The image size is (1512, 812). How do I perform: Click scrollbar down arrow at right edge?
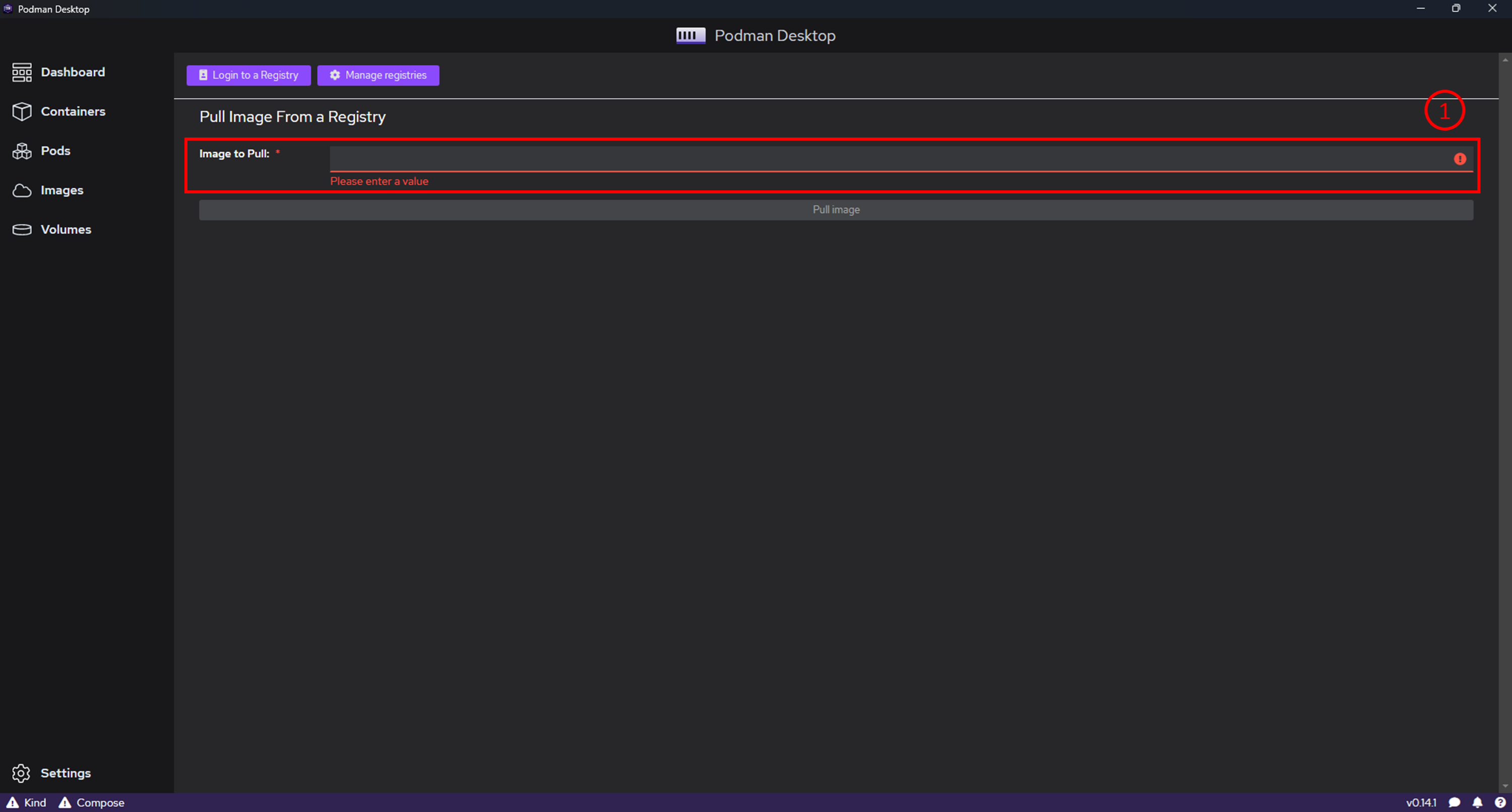pyautogui.click(x=1505, y=786)
